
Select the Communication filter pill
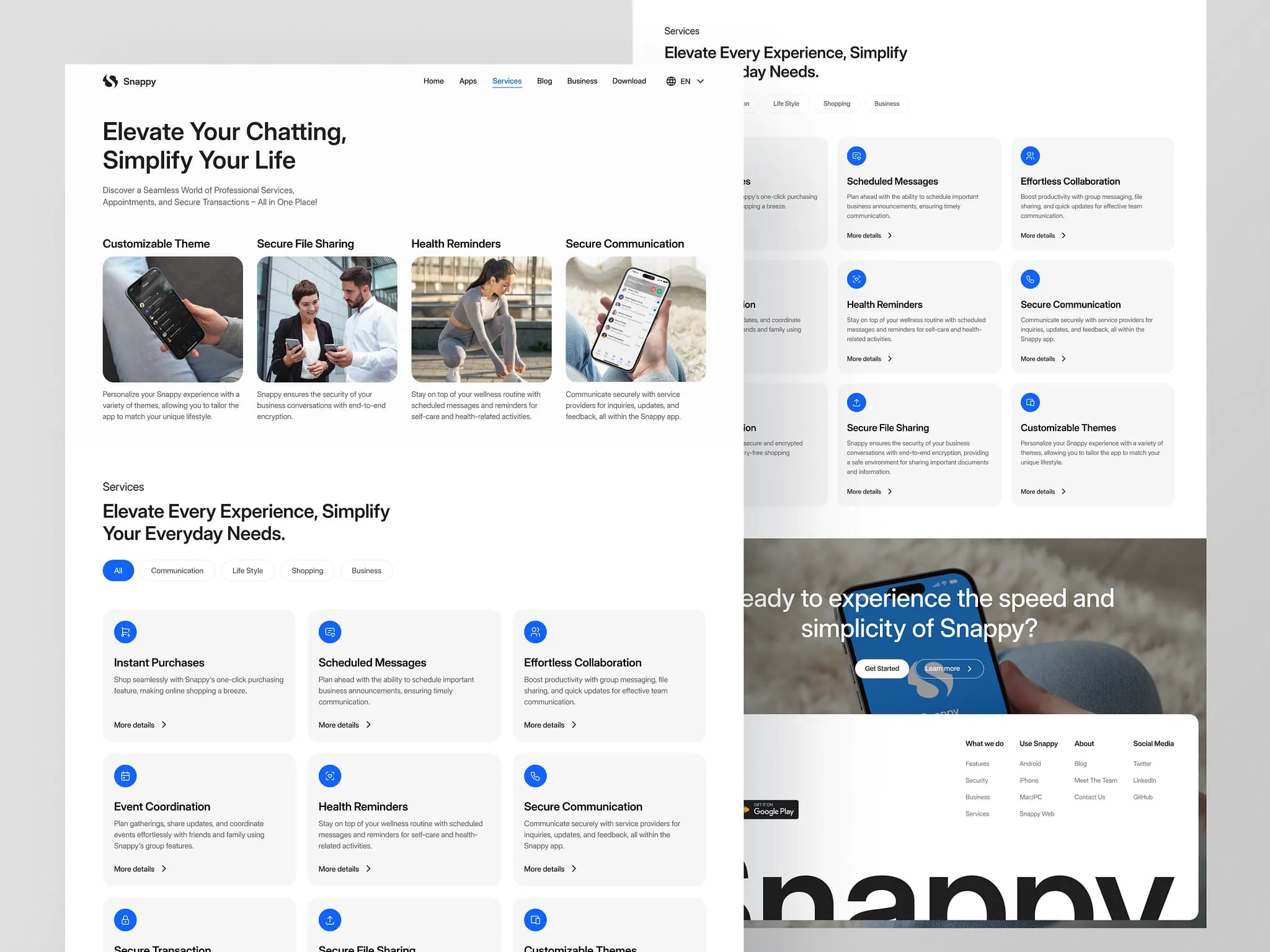tap(177, 570)
